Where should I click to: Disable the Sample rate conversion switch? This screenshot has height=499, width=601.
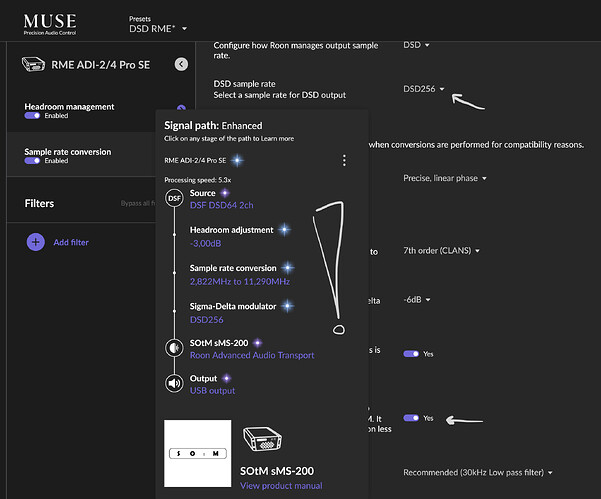pyautogui.click(x=32, y=161)
